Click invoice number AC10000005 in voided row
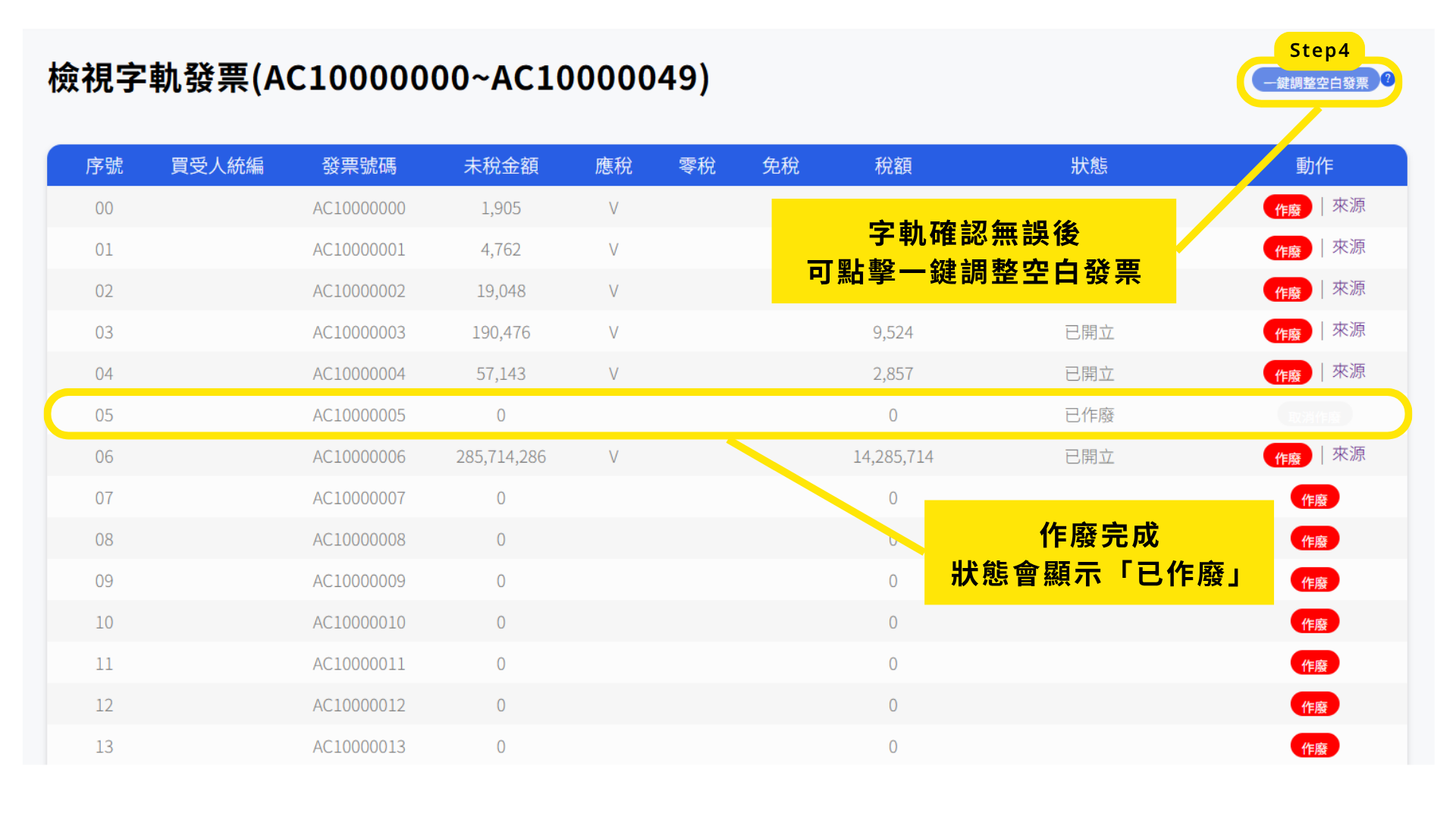This screenshot has height=819, width=1456. click(359, 416)
